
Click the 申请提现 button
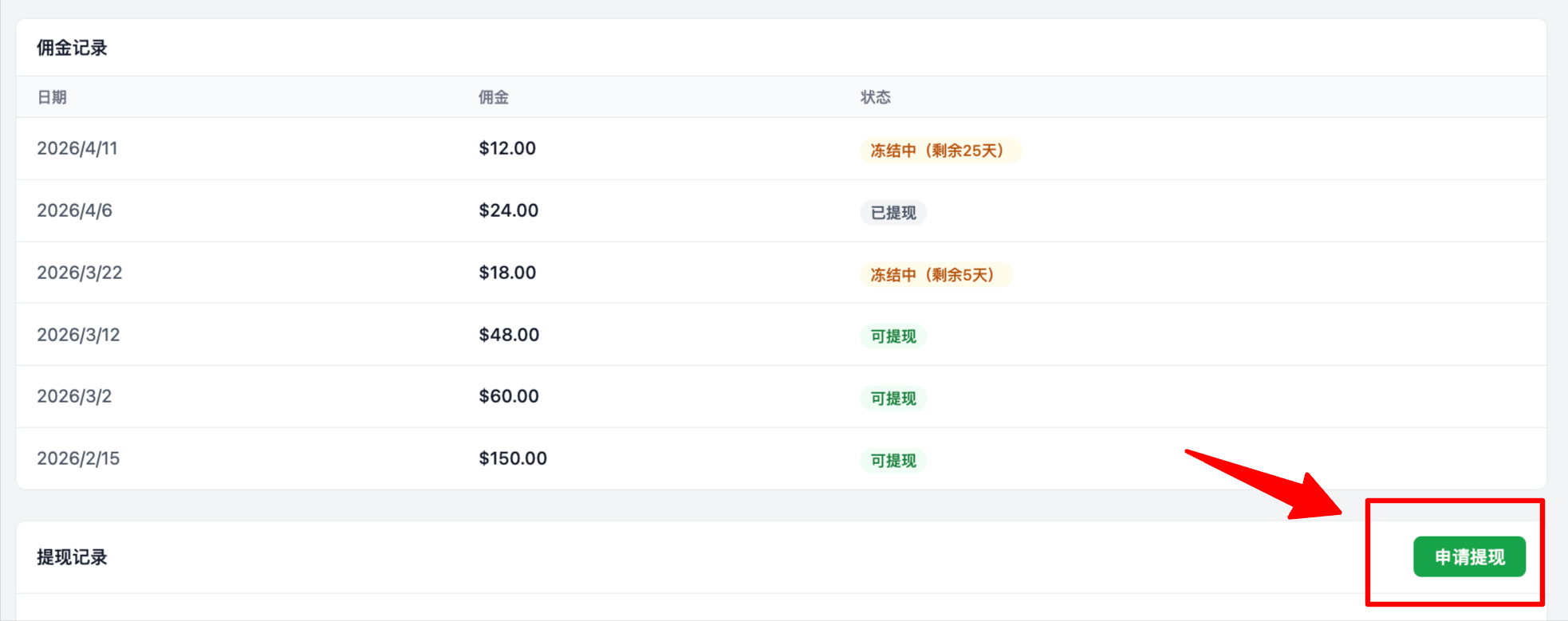1469,556
